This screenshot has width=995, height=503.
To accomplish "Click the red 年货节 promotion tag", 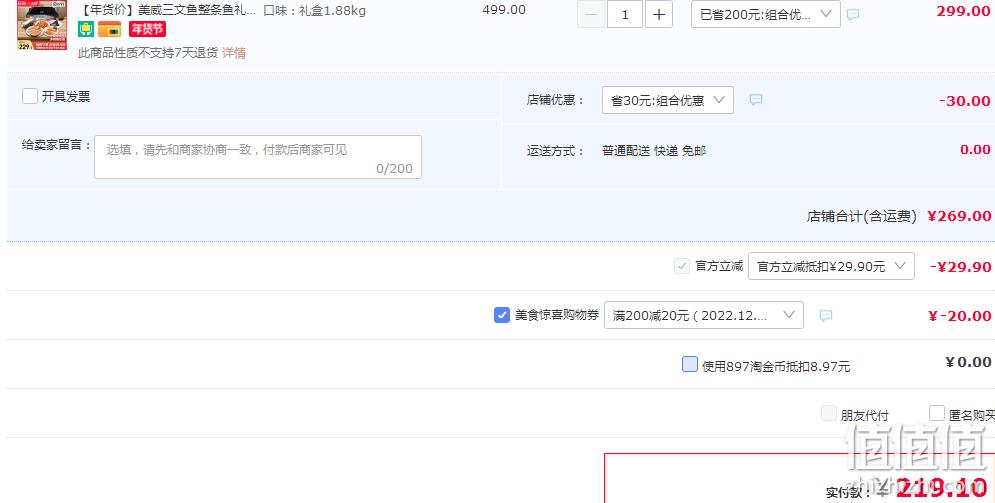I will (147, 29).
